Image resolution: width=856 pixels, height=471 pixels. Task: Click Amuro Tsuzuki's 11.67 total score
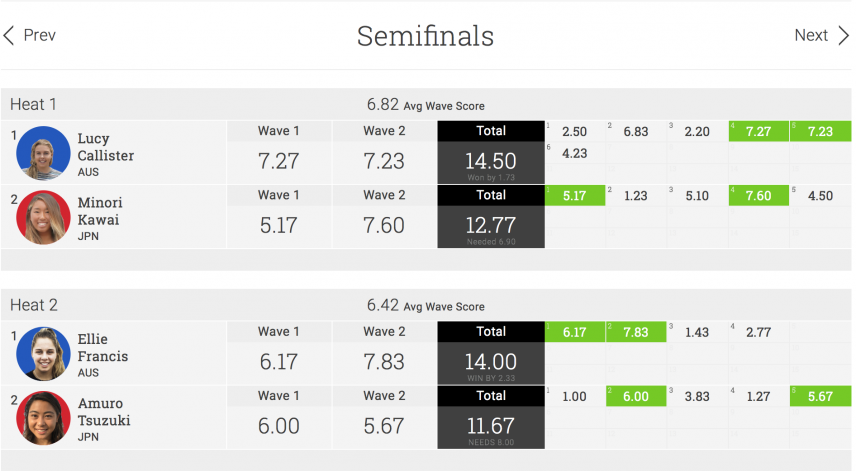coord(491,426)
